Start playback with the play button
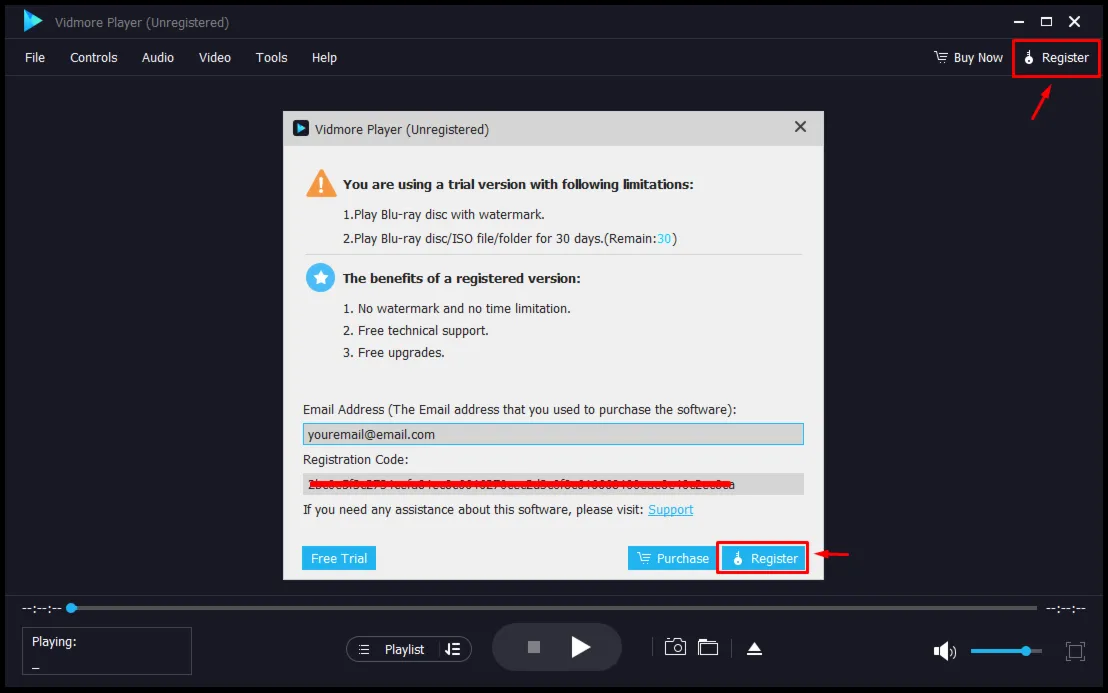Image resolution: width=1108 pixels, height=693 pixels. 580,647
